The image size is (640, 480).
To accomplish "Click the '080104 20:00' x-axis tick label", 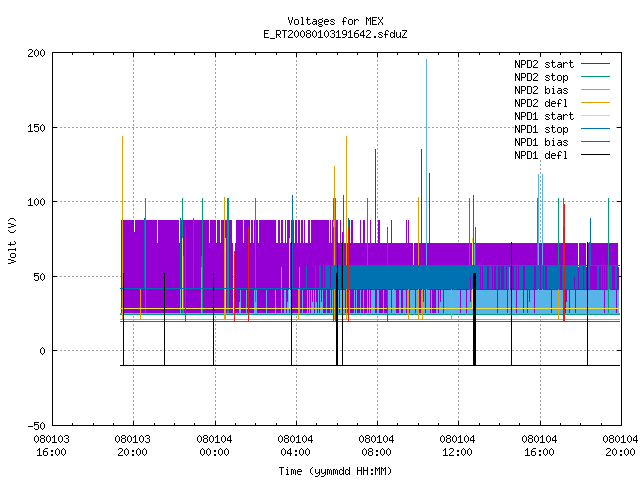I will [620, 446].
